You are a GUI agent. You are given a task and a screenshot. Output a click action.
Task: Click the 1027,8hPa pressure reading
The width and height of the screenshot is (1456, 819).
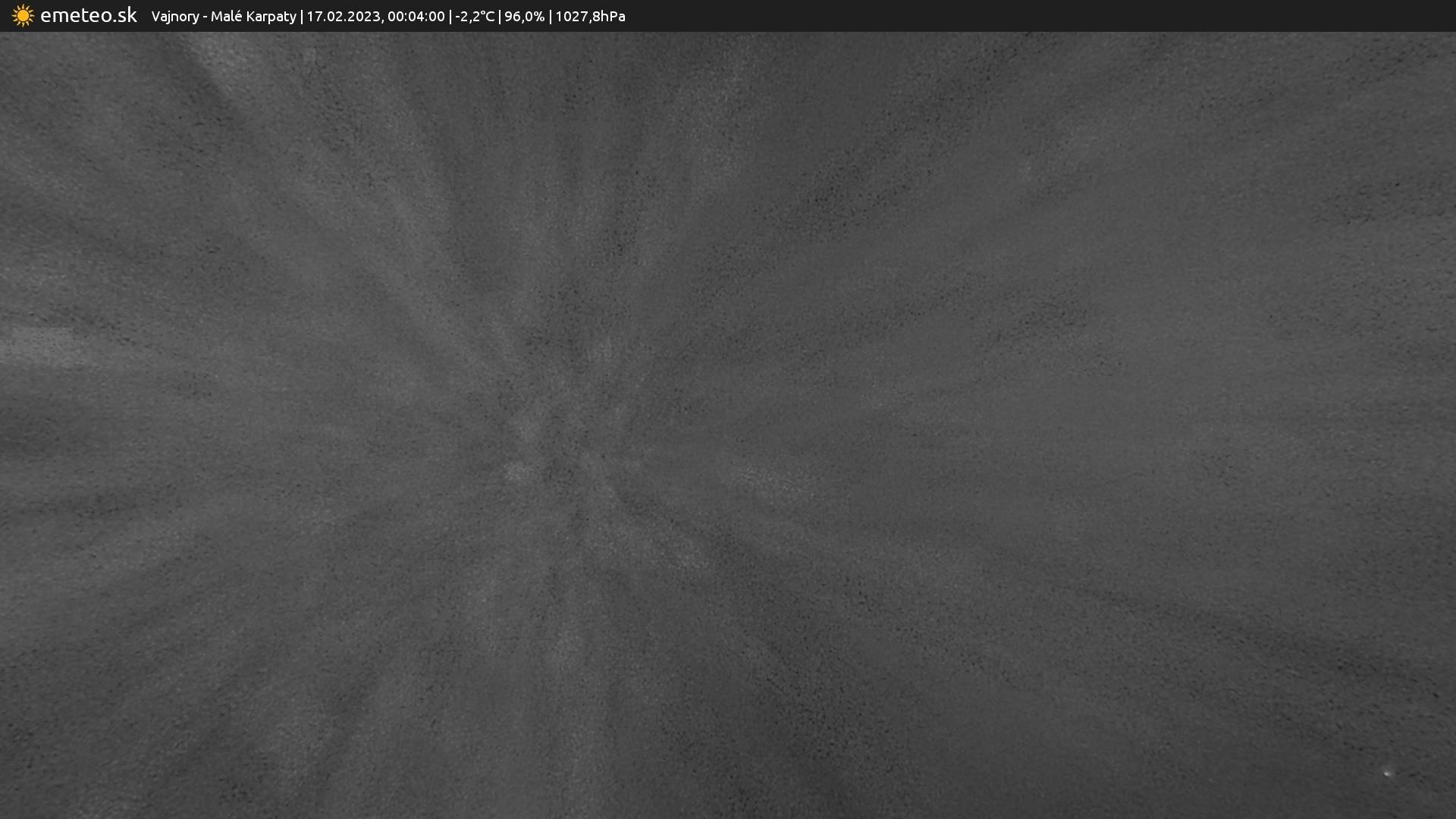(590, 17)
